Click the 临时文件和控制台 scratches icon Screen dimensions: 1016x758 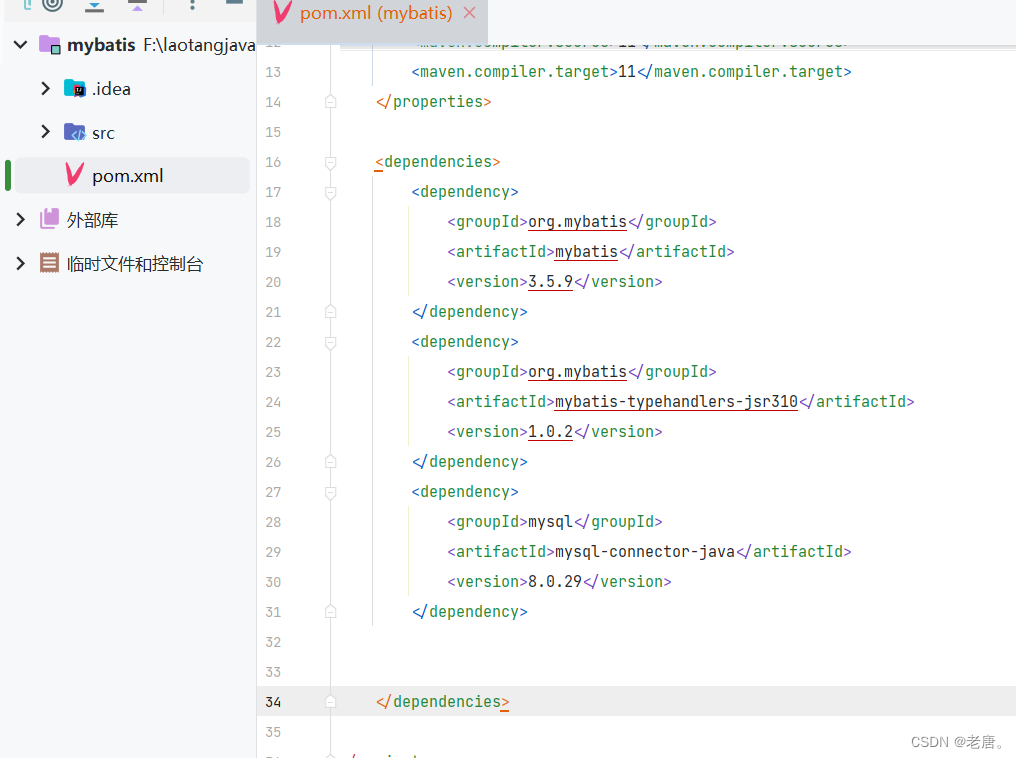click(49, 263)
